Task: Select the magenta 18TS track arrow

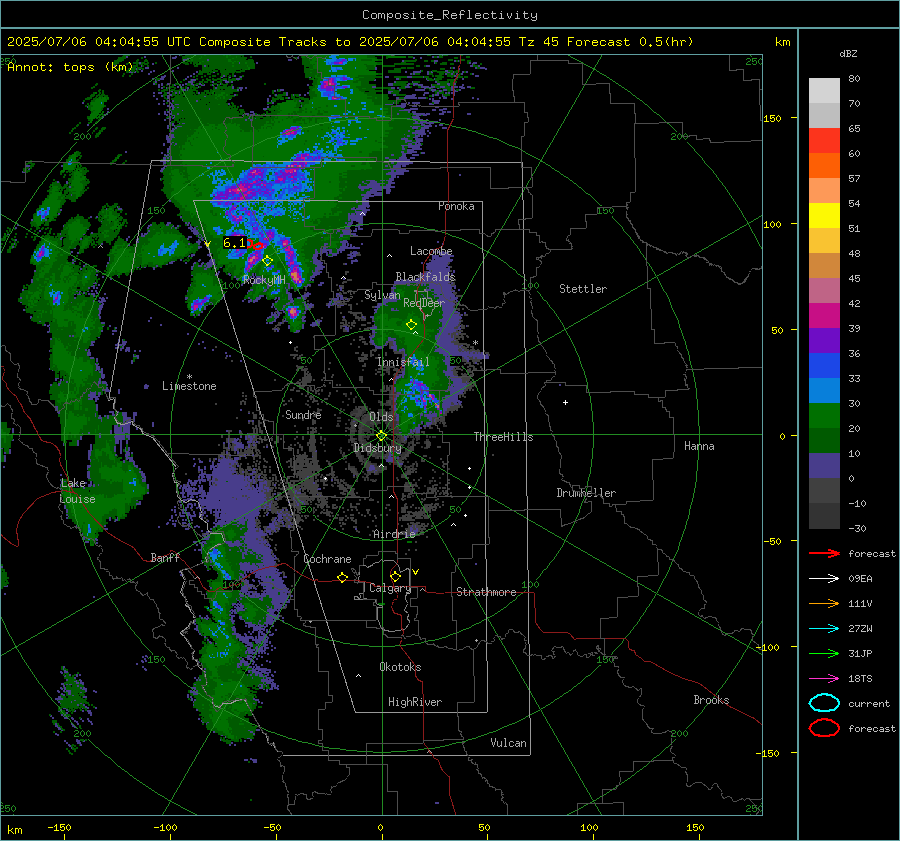Action: click(x=824, y=679)
